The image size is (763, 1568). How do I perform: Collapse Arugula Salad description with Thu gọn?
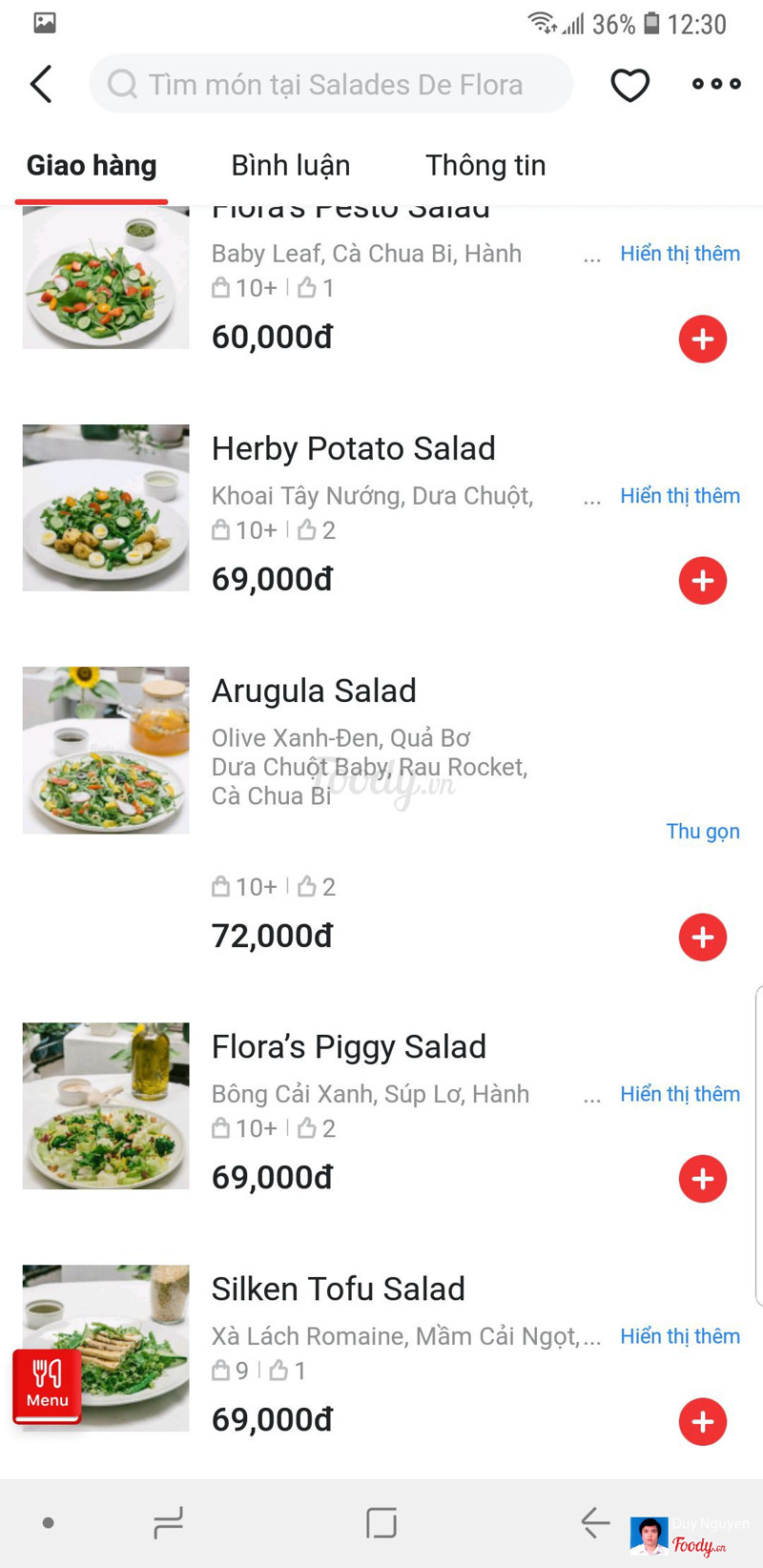(x=702, y=832)
